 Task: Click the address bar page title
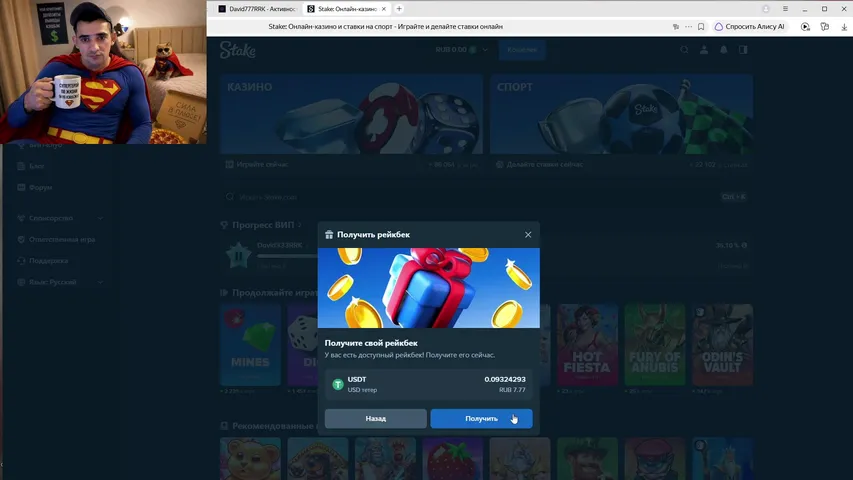point(385,26)
